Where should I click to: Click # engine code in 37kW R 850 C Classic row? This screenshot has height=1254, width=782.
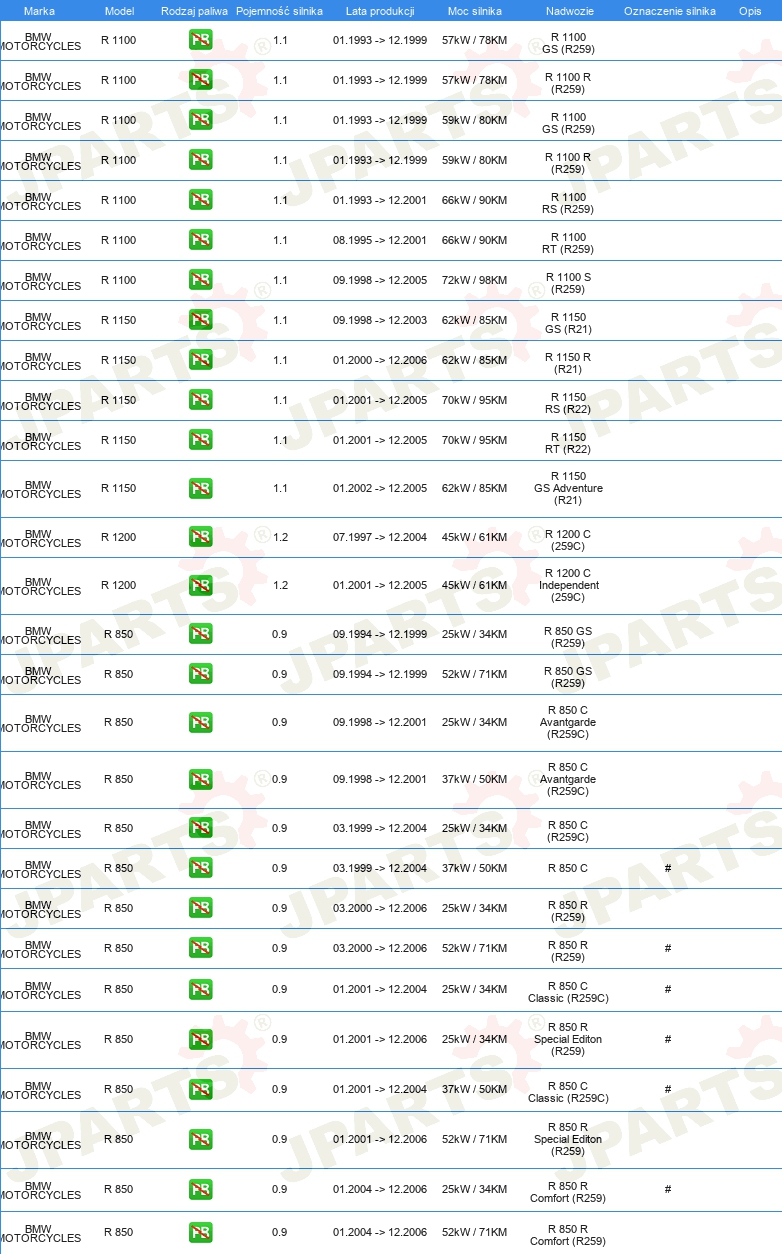668,1089
